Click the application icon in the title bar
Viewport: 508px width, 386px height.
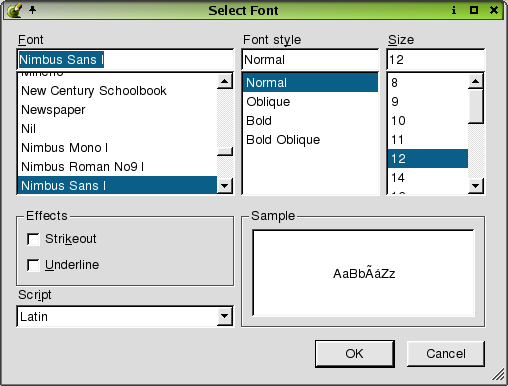point(14,10)
